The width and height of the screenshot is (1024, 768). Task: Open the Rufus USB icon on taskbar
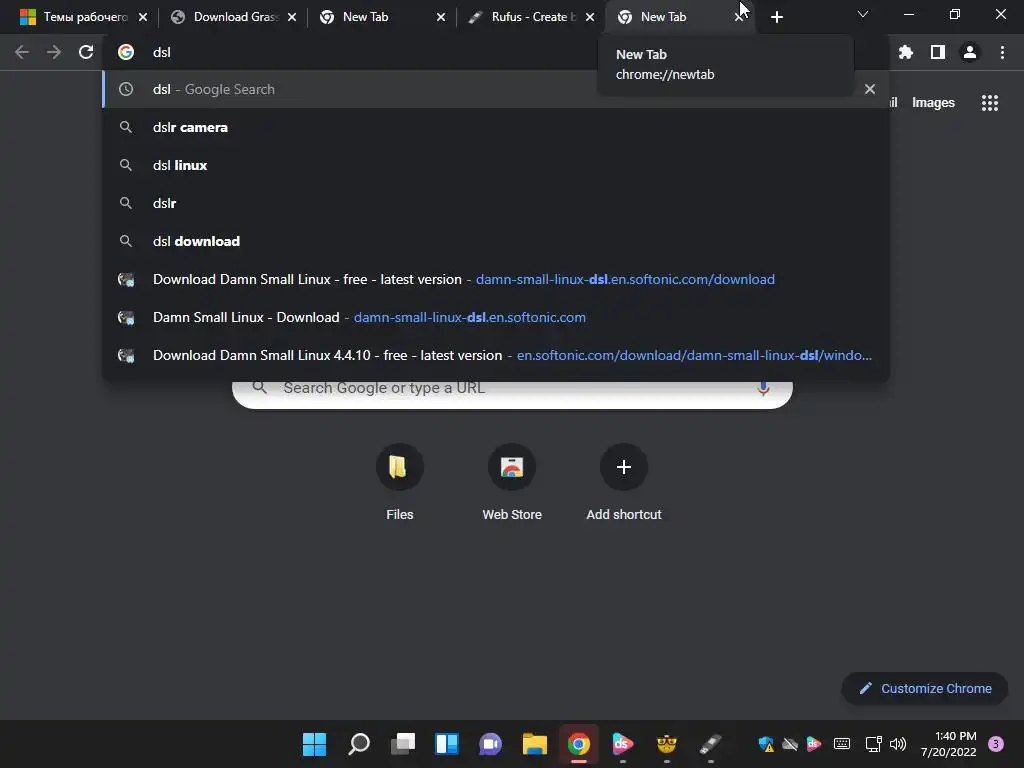click(711, 744)
